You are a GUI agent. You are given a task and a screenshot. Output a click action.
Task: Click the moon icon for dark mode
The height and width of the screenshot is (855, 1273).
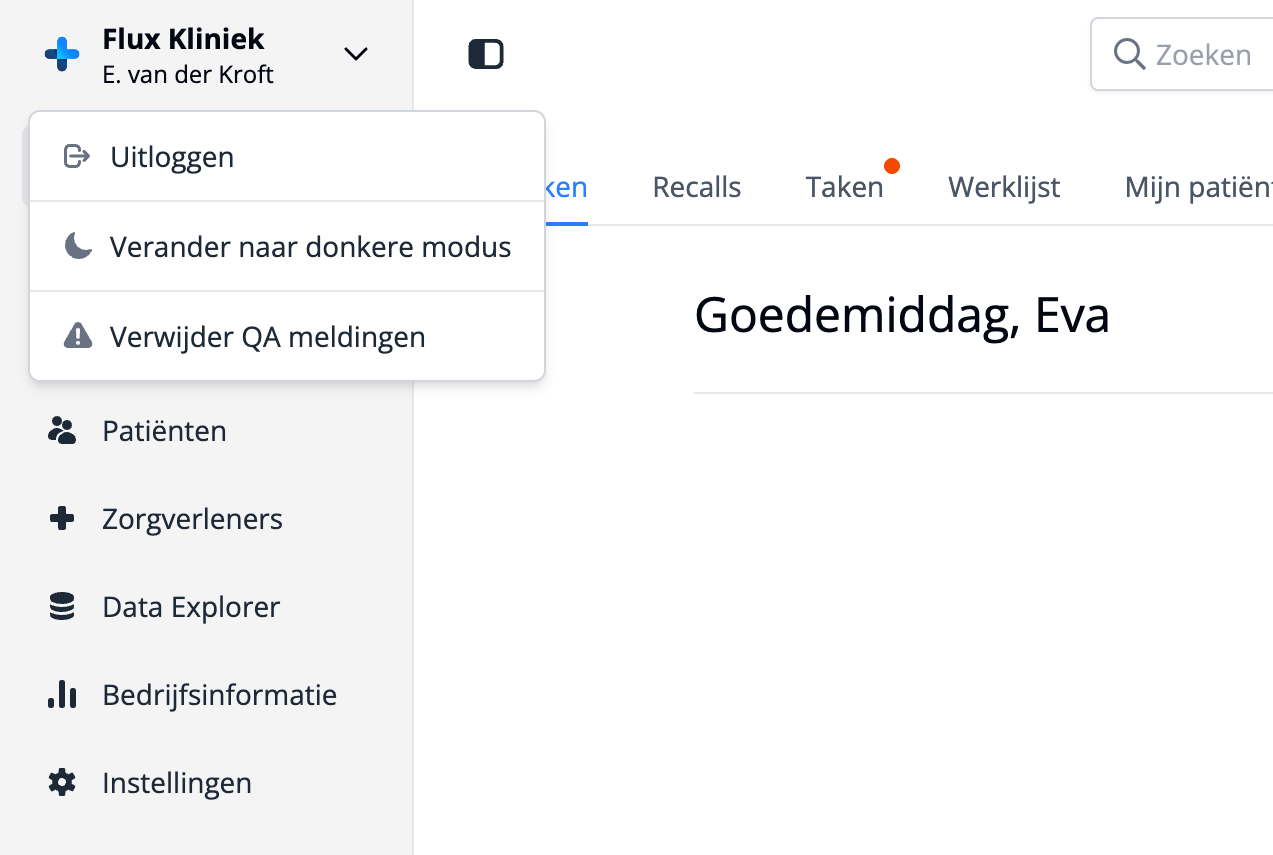click(77, 246)
